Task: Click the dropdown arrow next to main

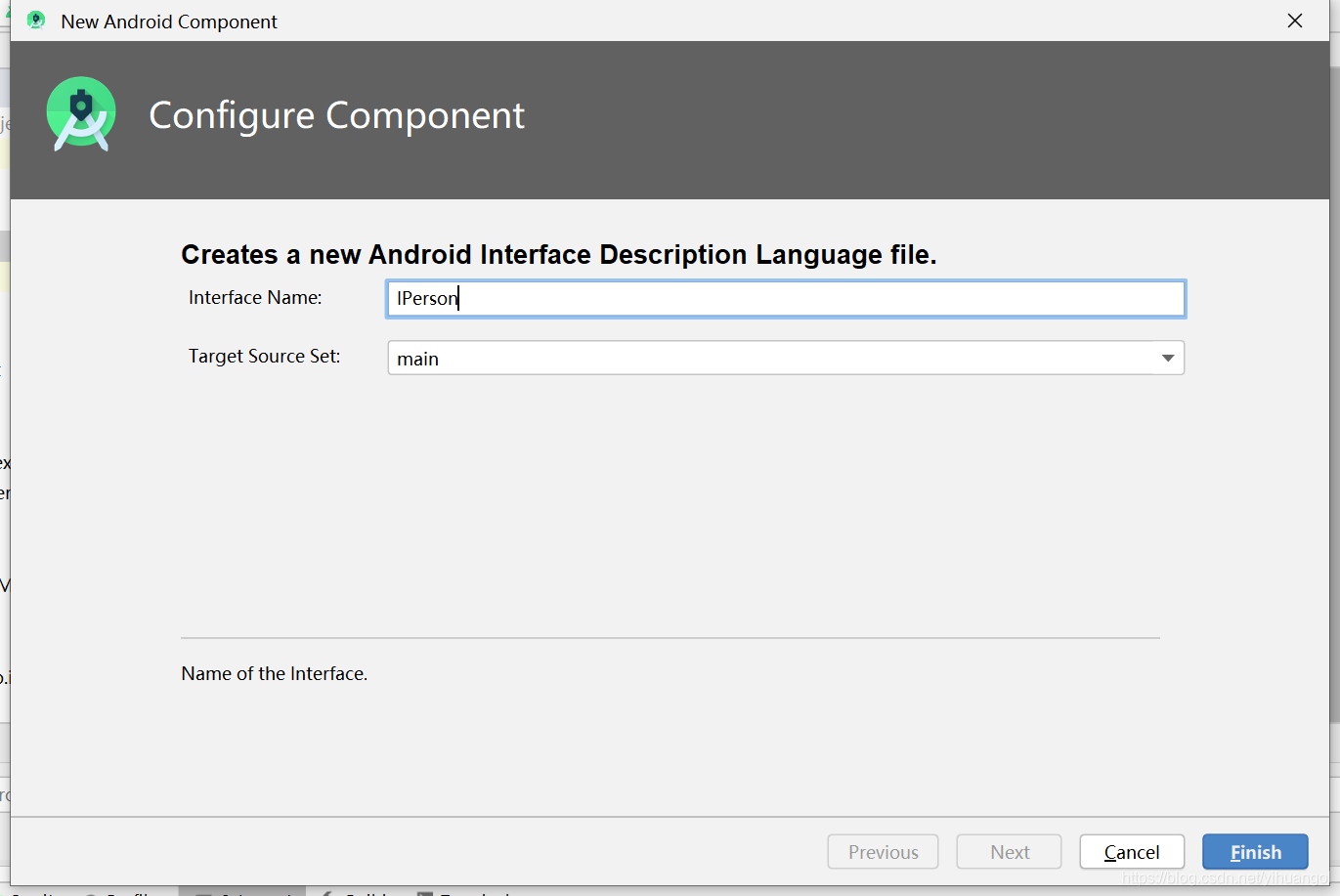Action: [1167, 358]
